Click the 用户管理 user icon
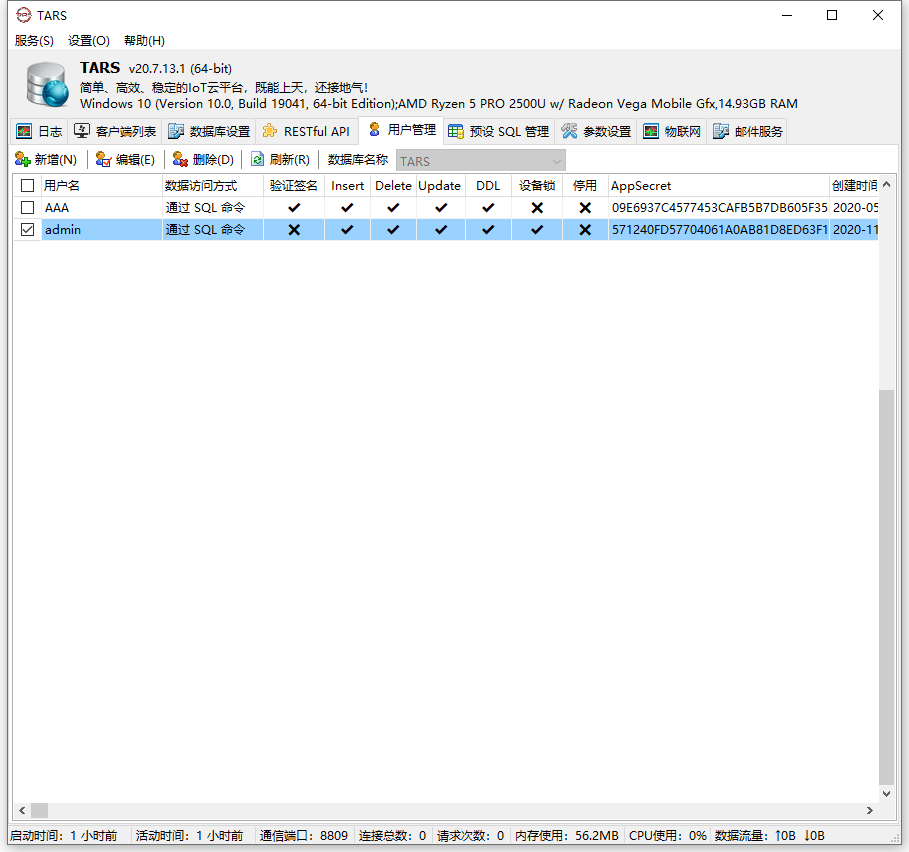This screenshot has width=909, height=852. pos(374,129)
